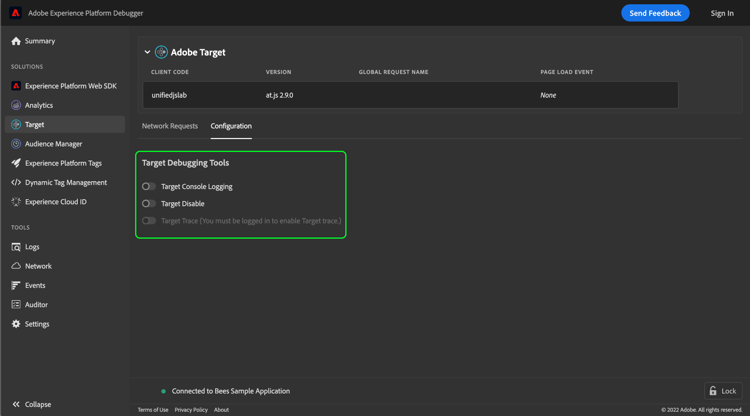
Task: Select the Configuration tab
Action: pos(231,126)
